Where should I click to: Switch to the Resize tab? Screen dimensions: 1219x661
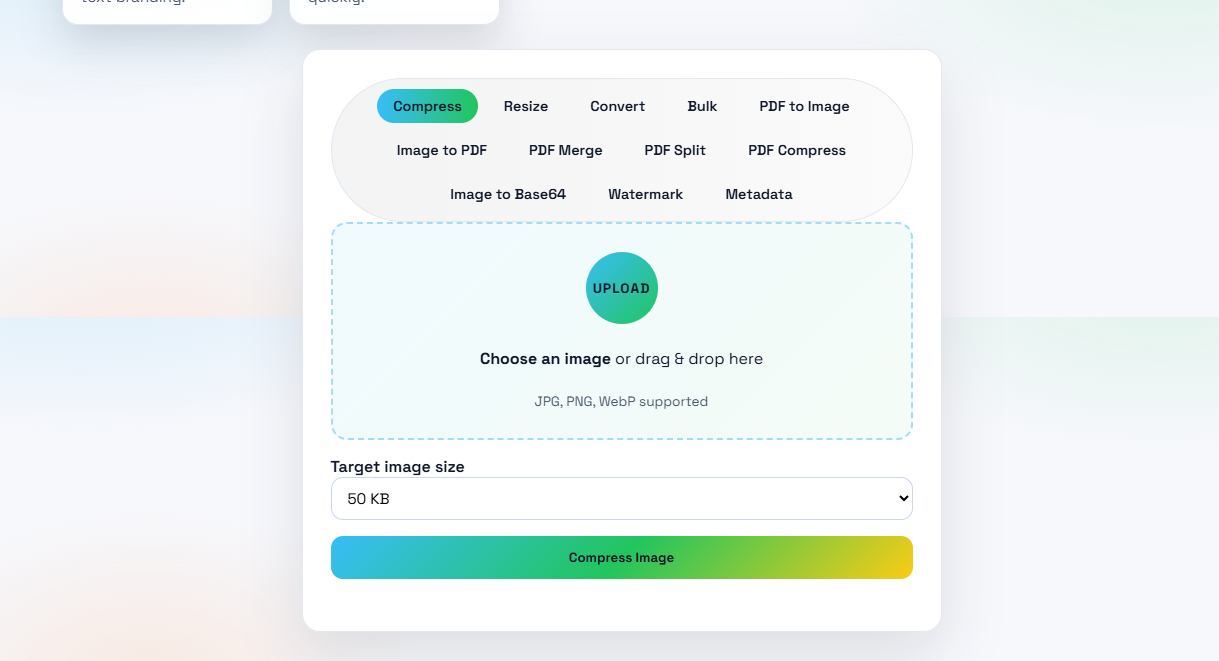525,106
